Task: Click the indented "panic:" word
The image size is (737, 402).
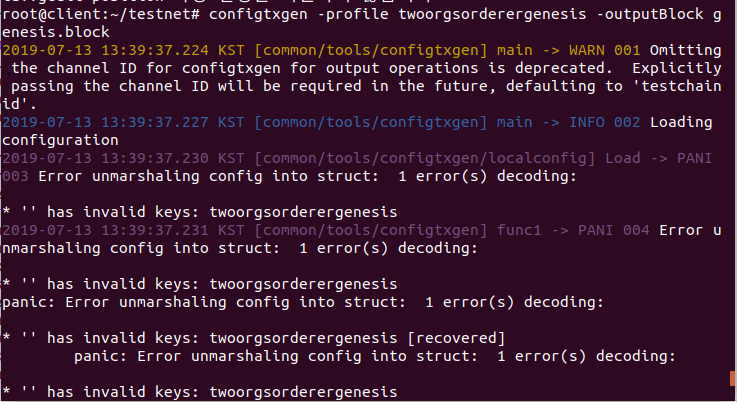Action: (x=99, y=355)
